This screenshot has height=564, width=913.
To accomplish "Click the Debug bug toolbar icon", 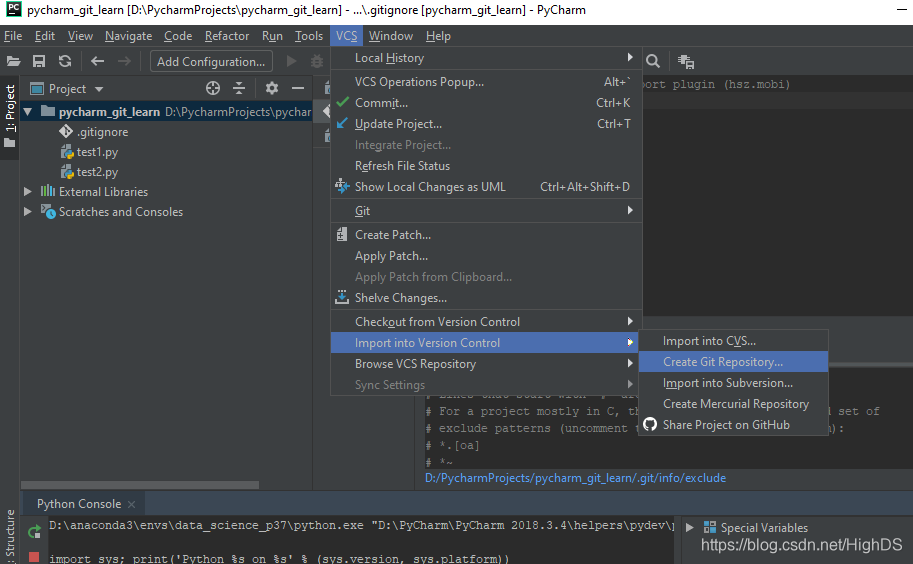I will (317, 61).
